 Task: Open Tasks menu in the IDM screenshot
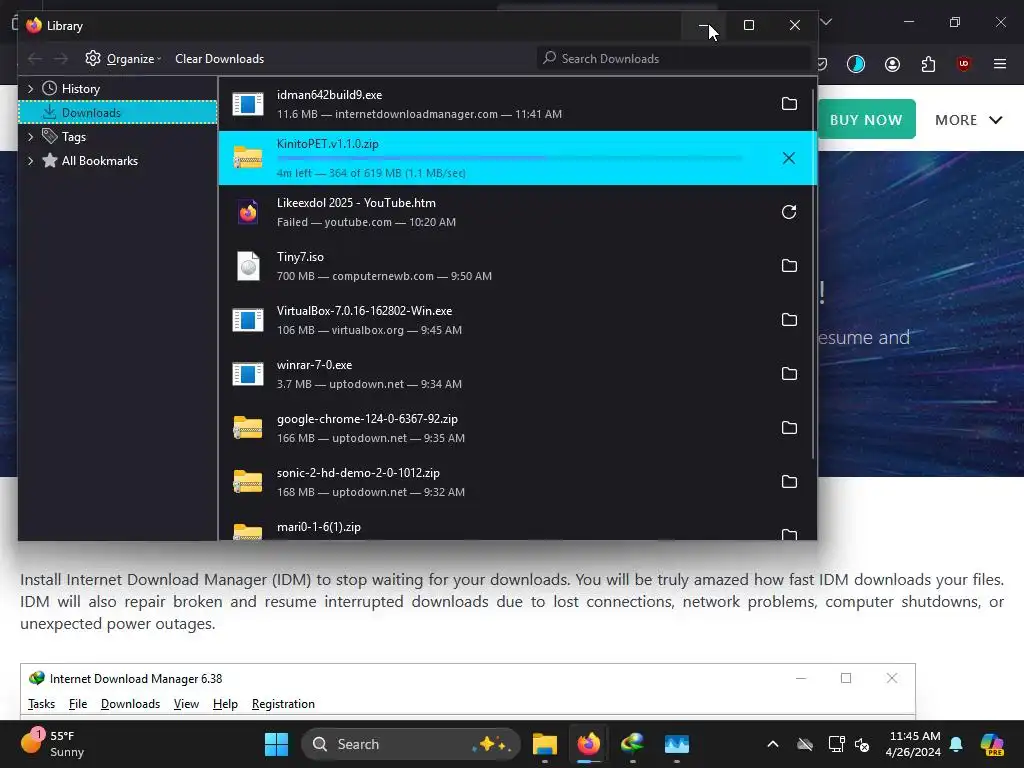tap(41, 704)
